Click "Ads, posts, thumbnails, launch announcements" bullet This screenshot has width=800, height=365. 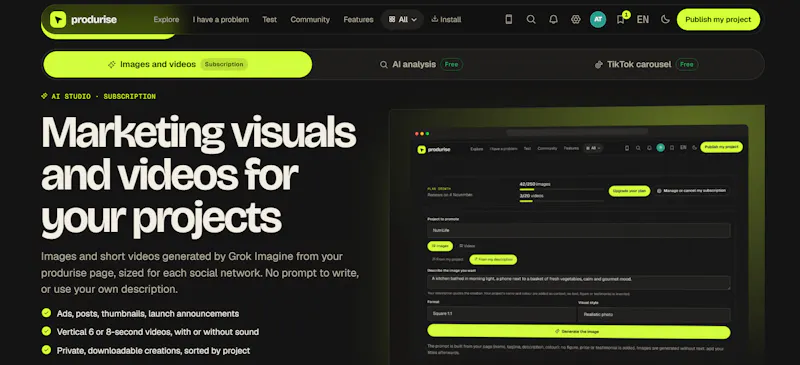tap(147, 313)
